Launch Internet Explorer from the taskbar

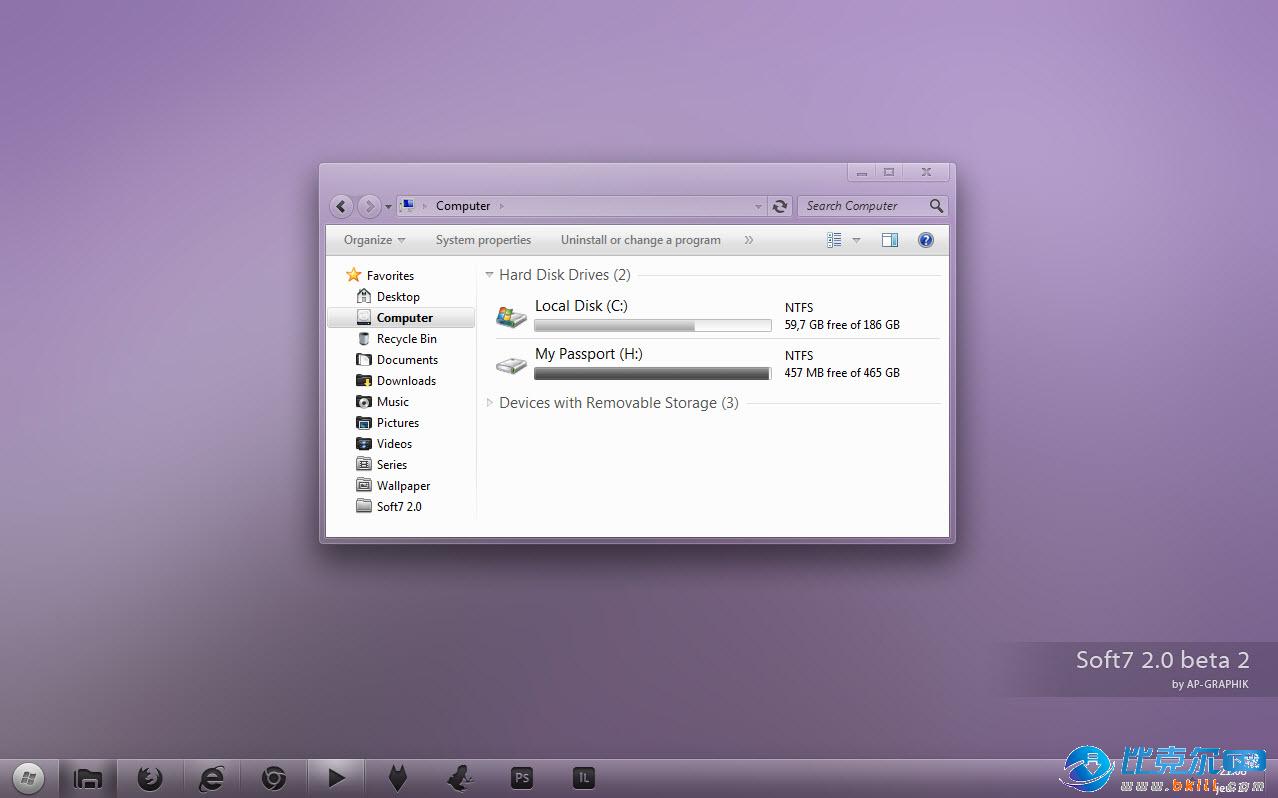pyautogui.click(x=211, y=777)
